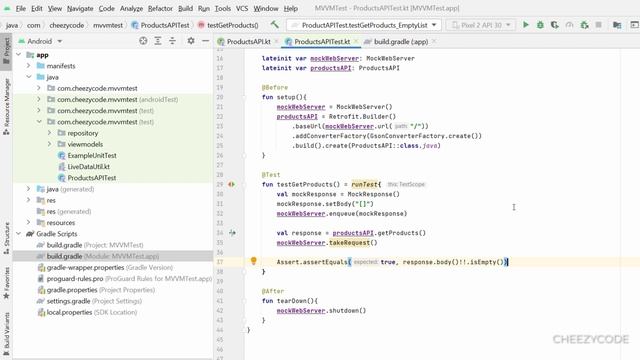Click the Build hammer icon
640x360 pixels.
click(274, 25)
